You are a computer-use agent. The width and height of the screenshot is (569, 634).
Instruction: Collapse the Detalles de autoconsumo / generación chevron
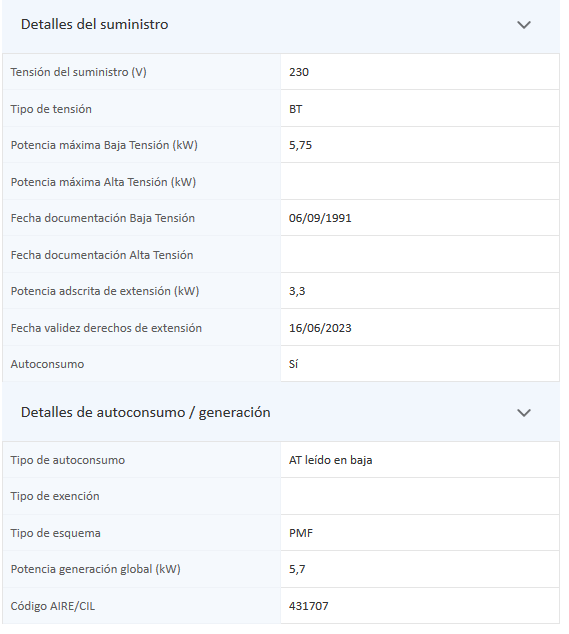click(x=524, y=413)
